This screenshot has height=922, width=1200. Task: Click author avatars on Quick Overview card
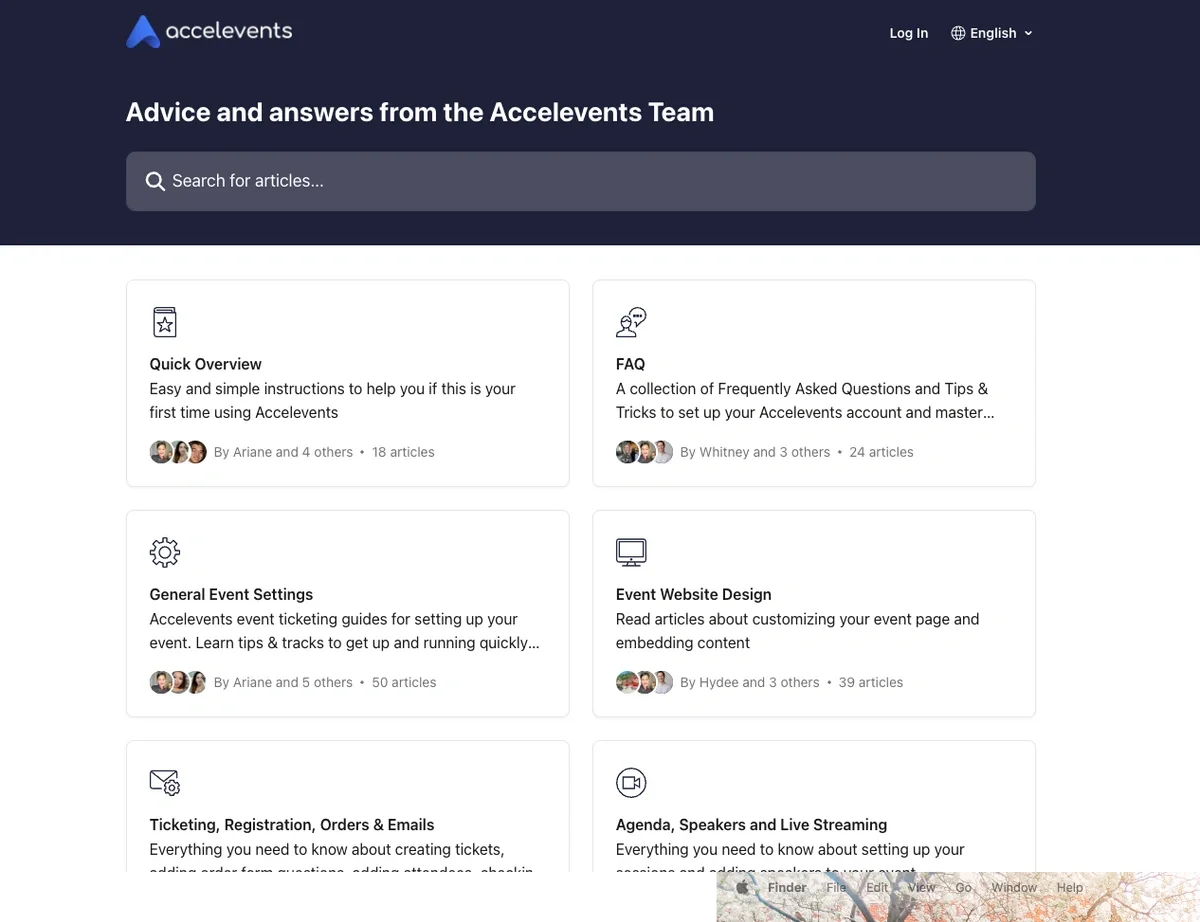pos(178,452)
